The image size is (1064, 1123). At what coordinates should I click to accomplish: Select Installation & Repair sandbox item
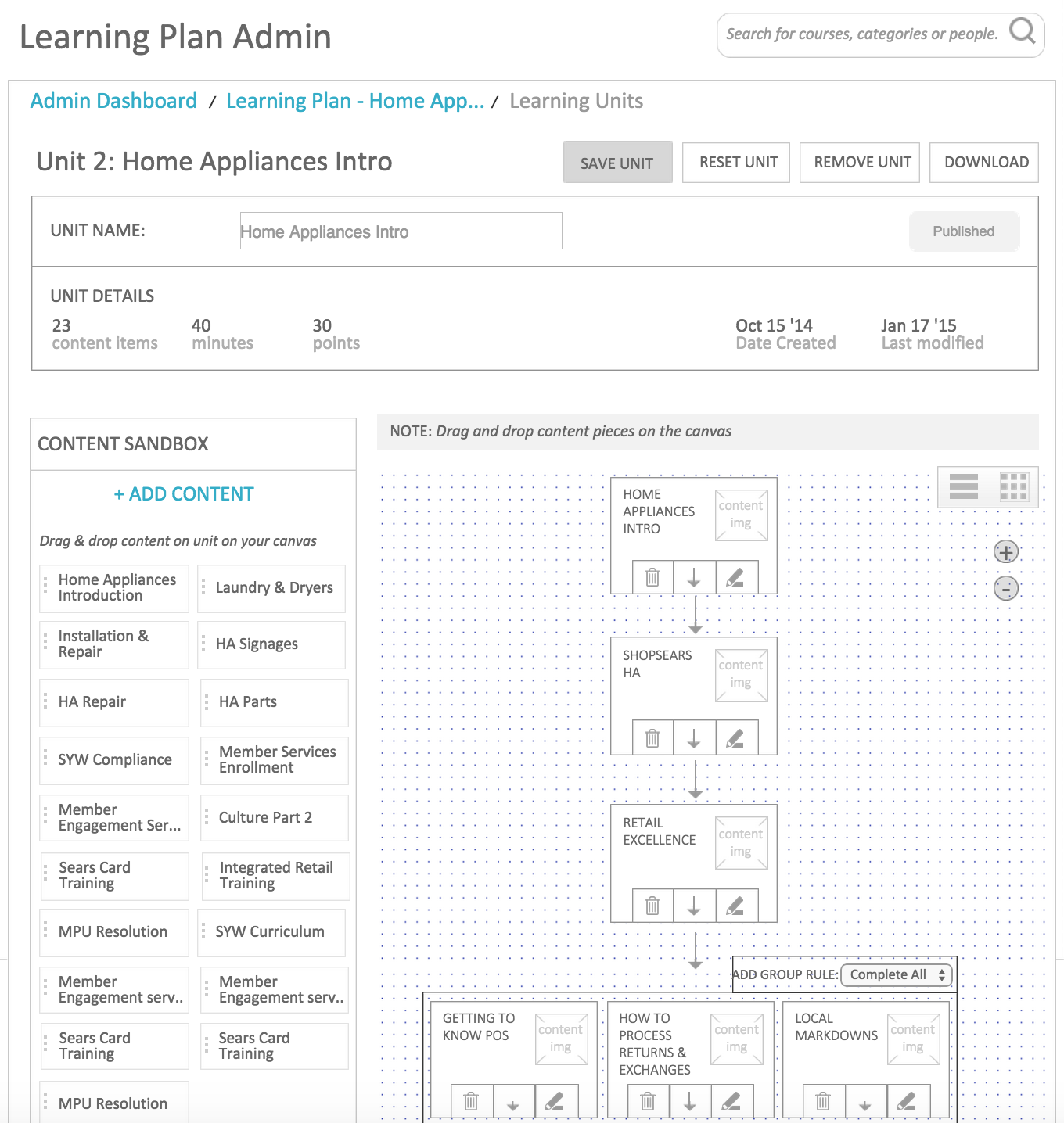click(x=114, y=644)
